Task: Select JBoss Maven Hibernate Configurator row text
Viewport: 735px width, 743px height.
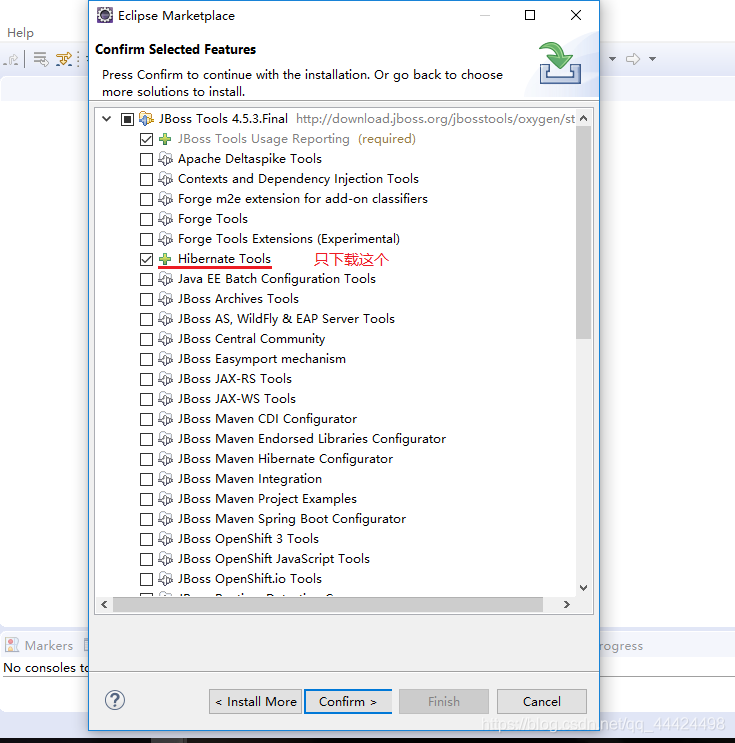Action: [285, 459]
